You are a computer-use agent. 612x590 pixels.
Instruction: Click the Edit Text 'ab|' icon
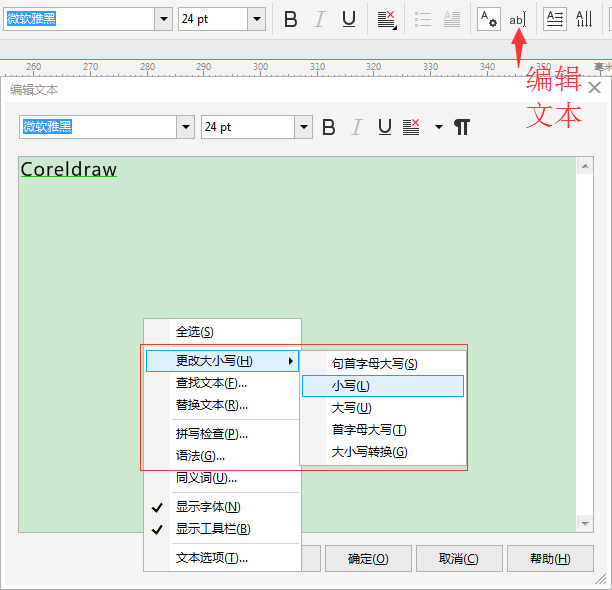pyautogui.click(x=518, y=19)
